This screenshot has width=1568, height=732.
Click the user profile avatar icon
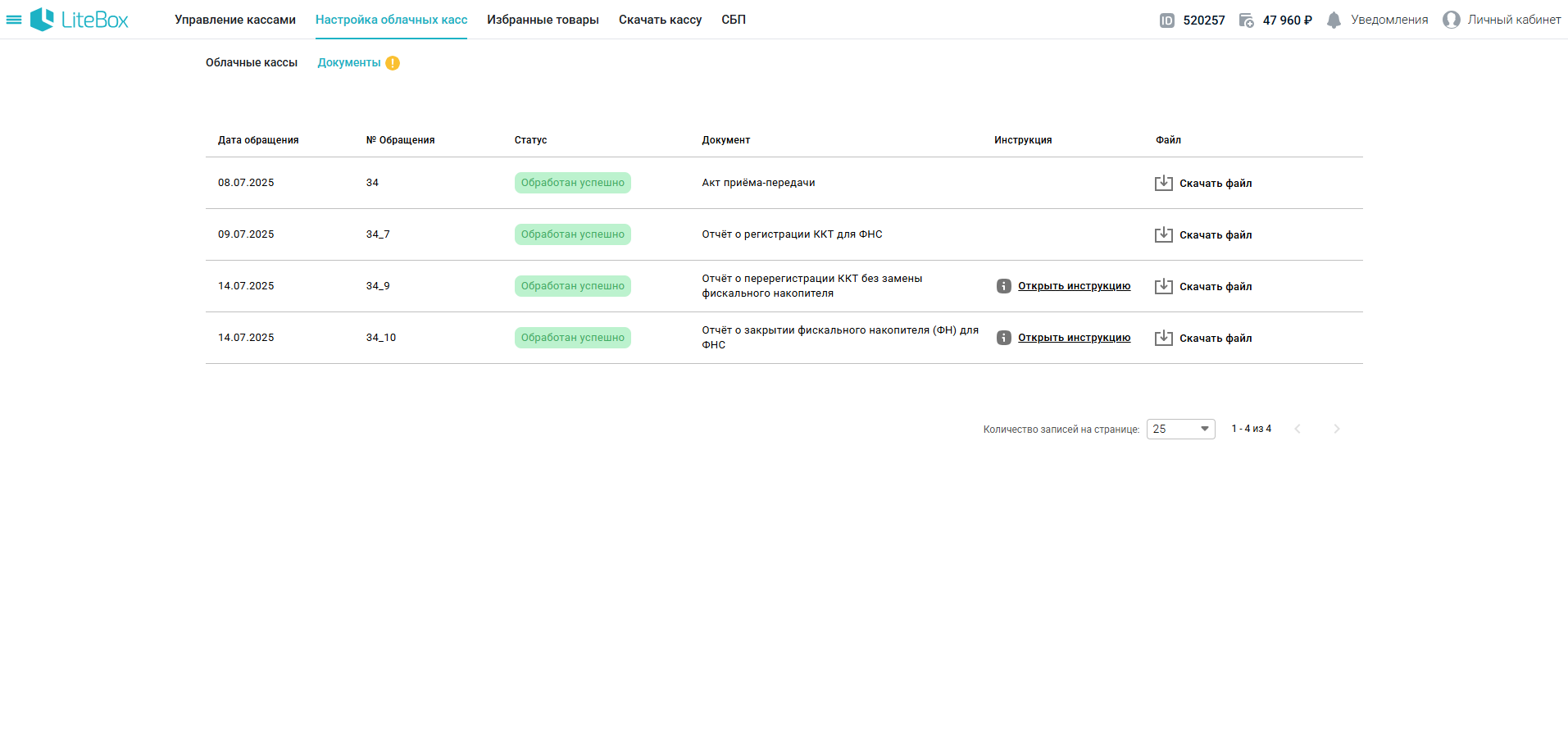(1452, 20)
